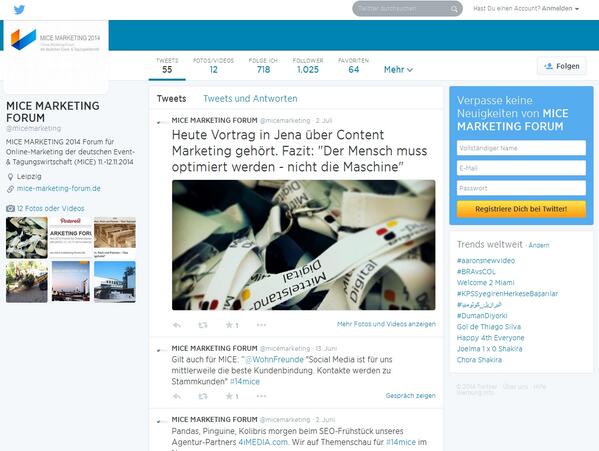Screen dimensions: 599x451
Task: Click the Folgen follow button
Action: [x=562, y=66]
